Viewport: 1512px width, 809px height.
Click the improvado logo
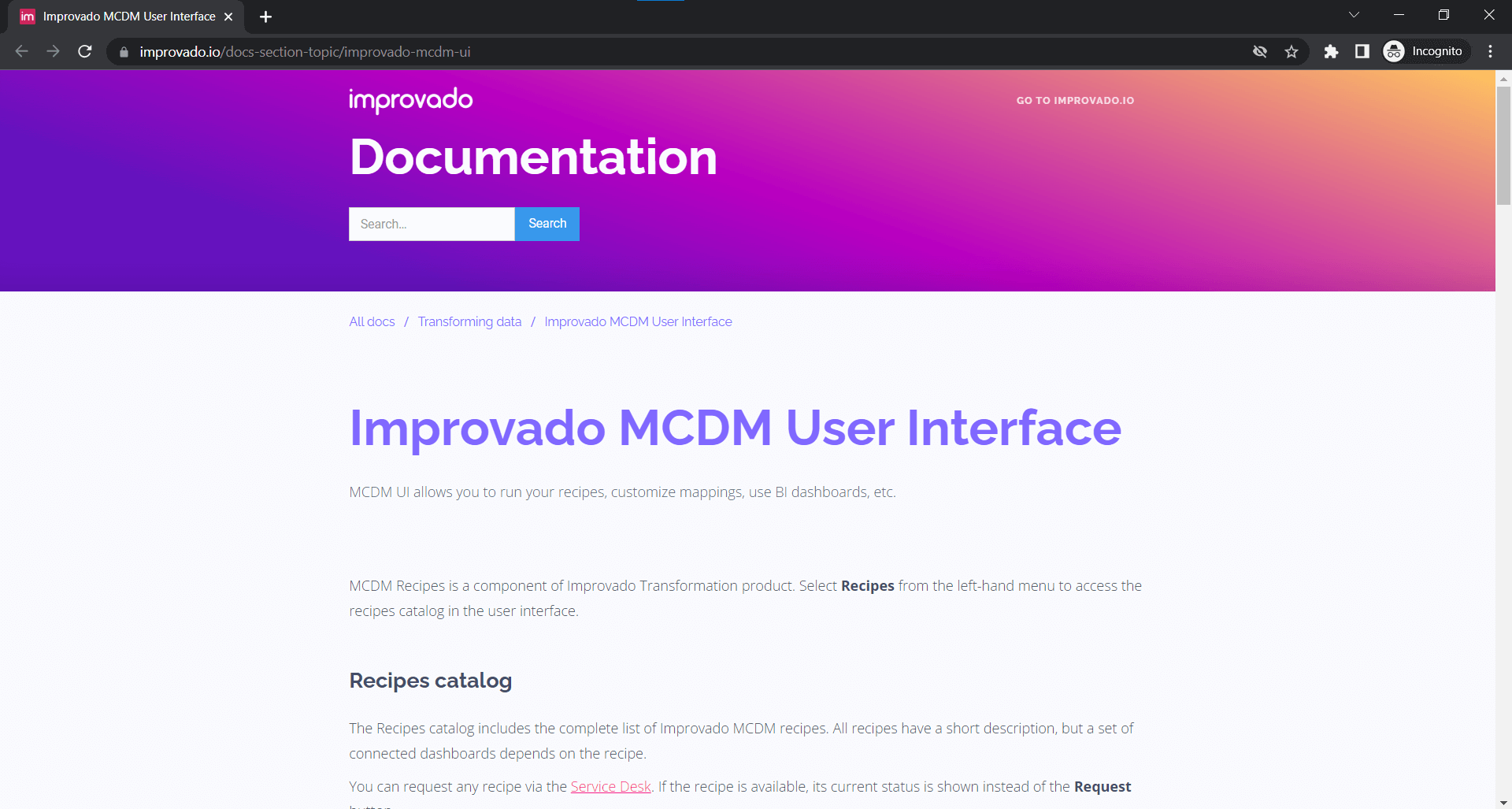pyautogui.click(x=410, y=100)
